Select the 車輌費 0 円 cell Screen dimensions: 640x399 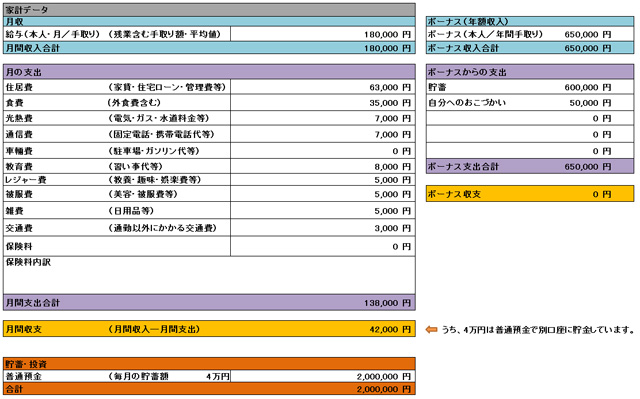point(323,151)
